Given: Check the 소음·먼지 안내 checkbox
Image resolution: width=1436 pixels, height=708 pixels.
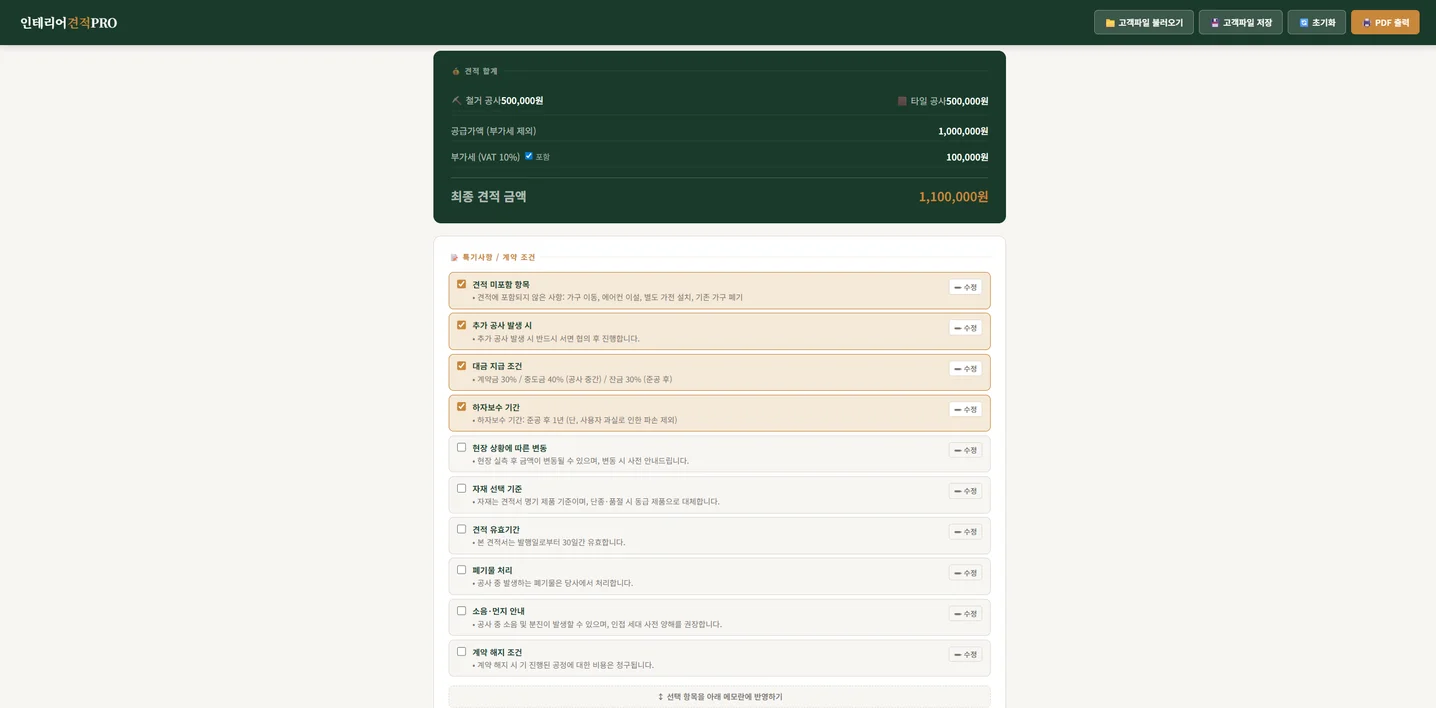Looking at the screenshot, I should [x=461, y=611].
